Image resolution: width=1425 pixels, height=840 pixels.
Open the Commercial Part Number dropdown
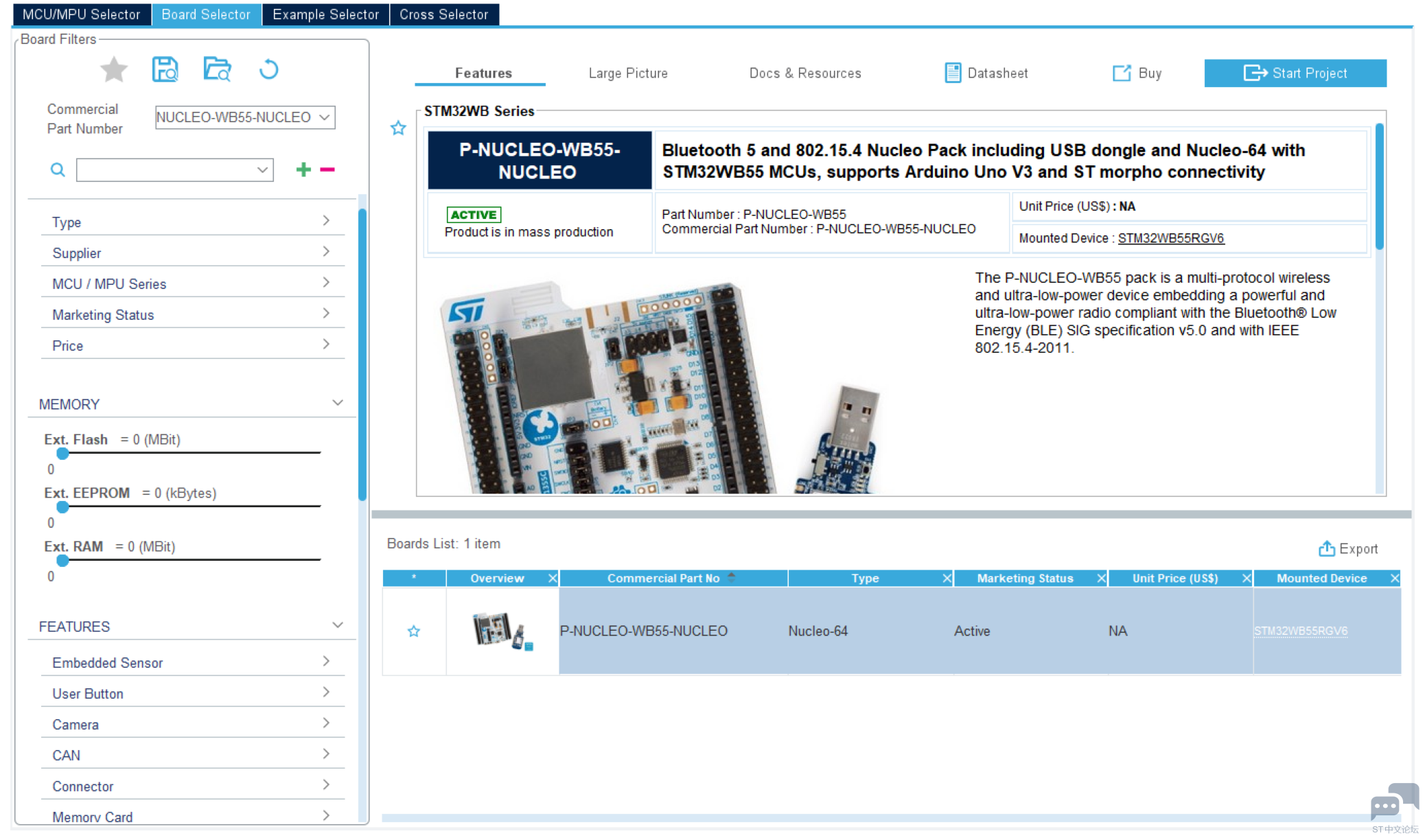point(325,117)
